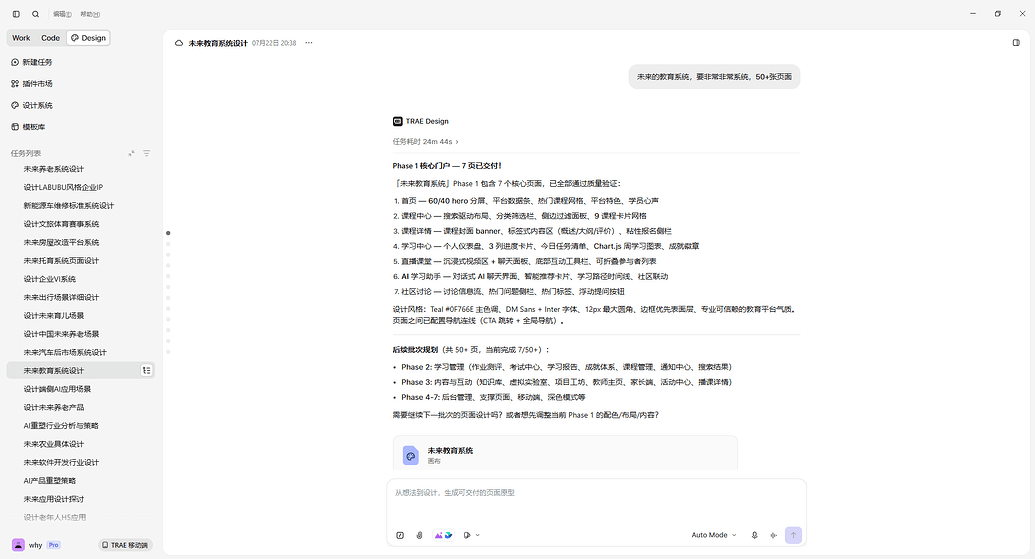Expand the chevron beside device icon
Screen dimensions: 1035x559
[x=477, y=535]
